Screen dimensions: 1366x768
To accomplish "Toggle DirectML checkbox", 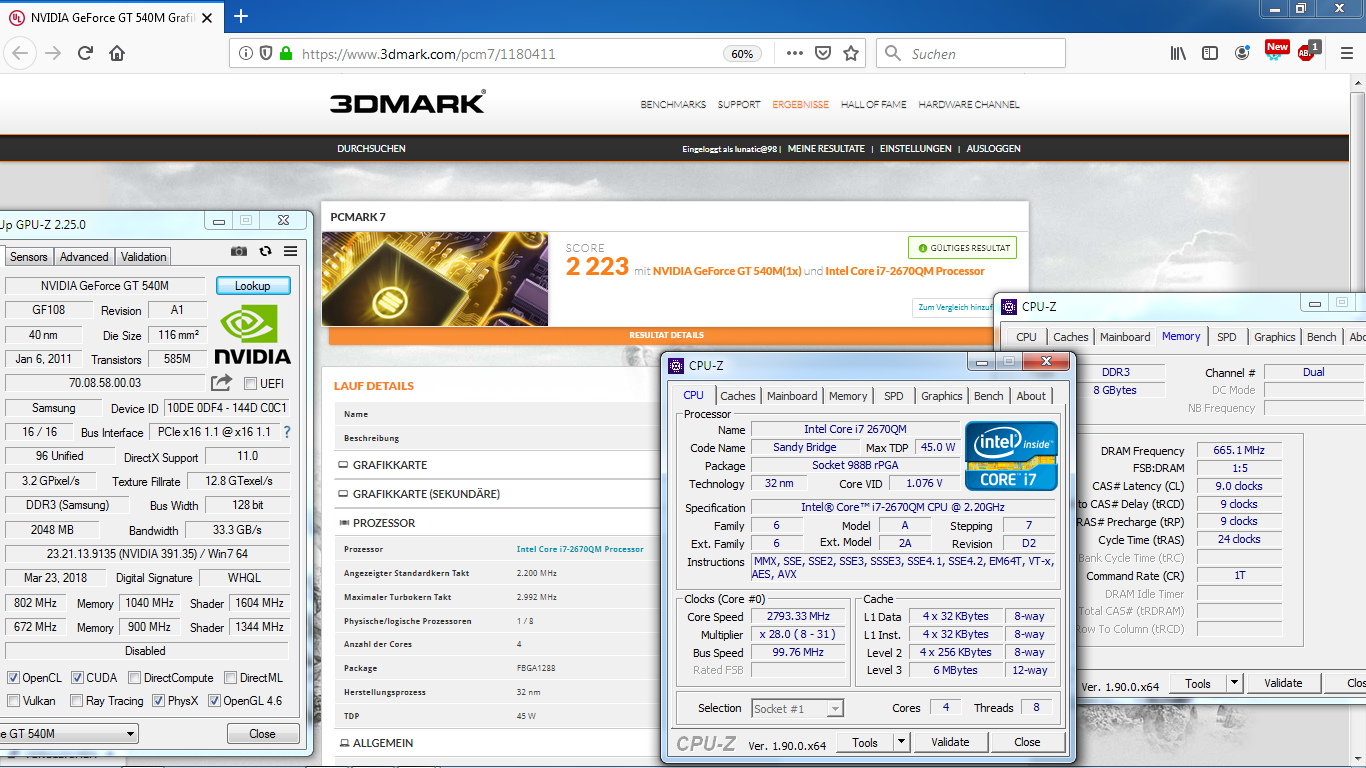I will point(231,678).
